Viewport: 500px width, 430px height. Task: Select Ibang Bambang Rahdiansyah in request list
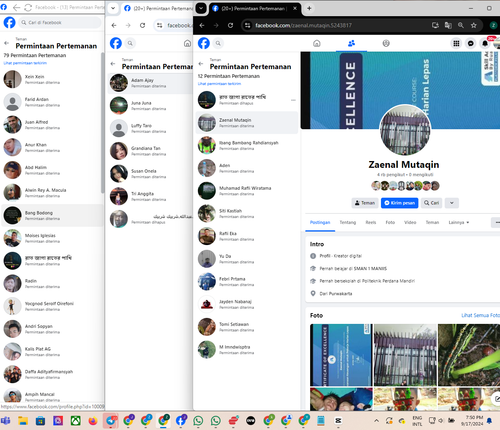point(247,146)
